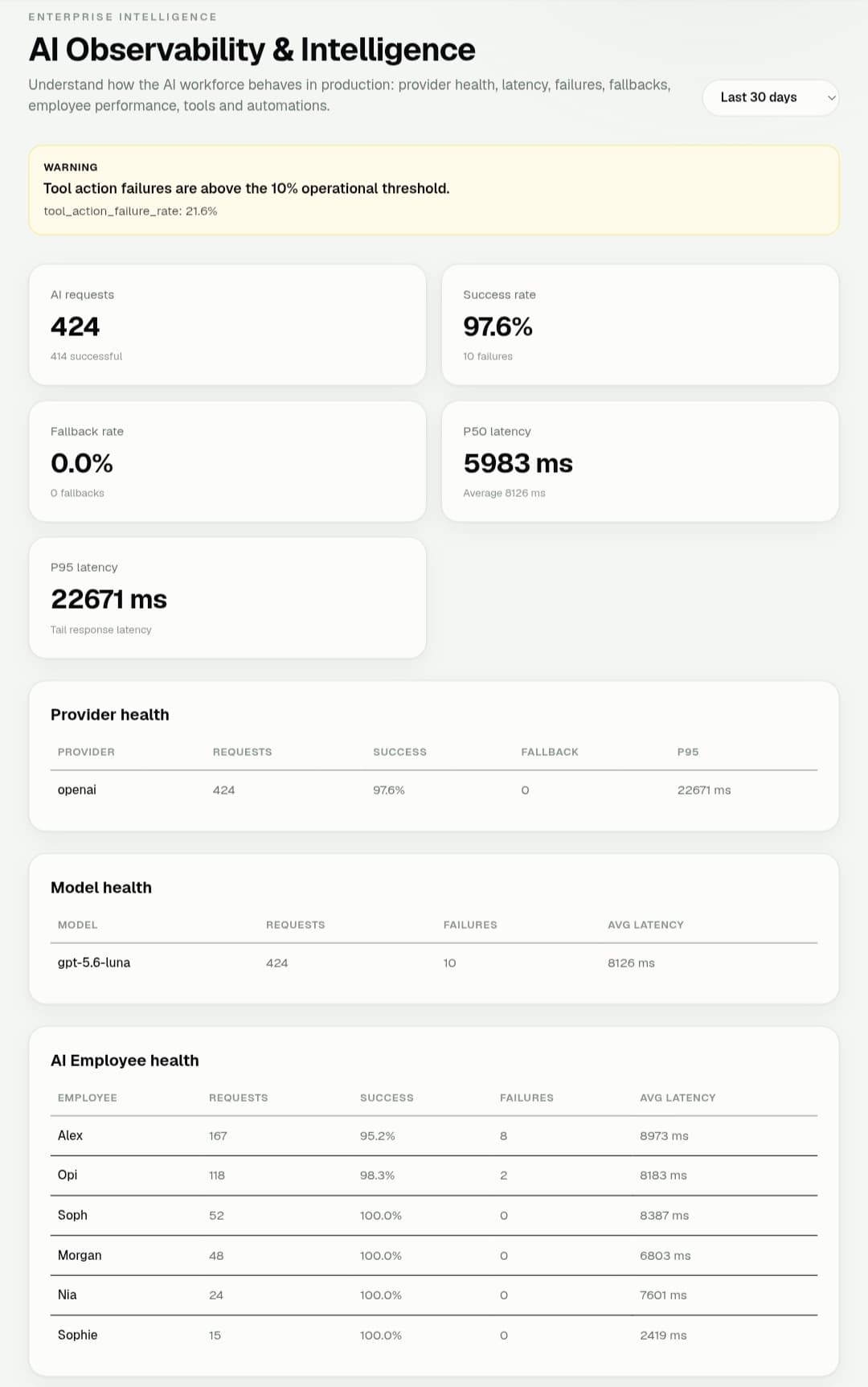Click Alex's avg latency 8973 ms
Image resolution: width=868 pixels, height=1387 pixels.
[x=664, y=1136]
